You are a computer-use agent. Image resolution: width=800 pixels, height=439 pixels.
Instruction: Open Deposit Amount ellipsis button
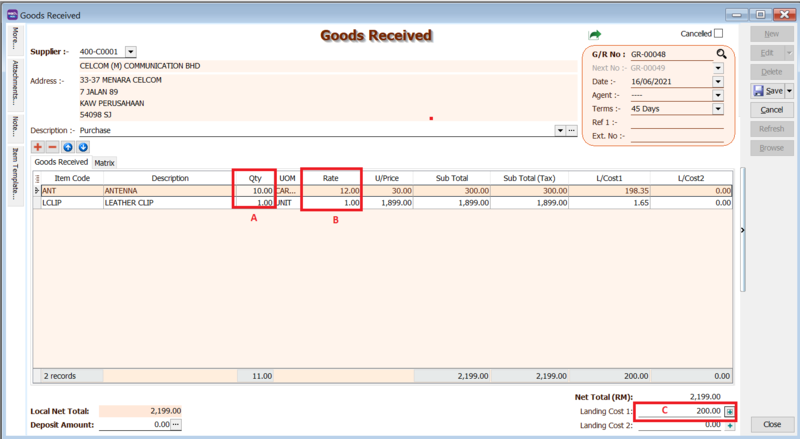175,425
